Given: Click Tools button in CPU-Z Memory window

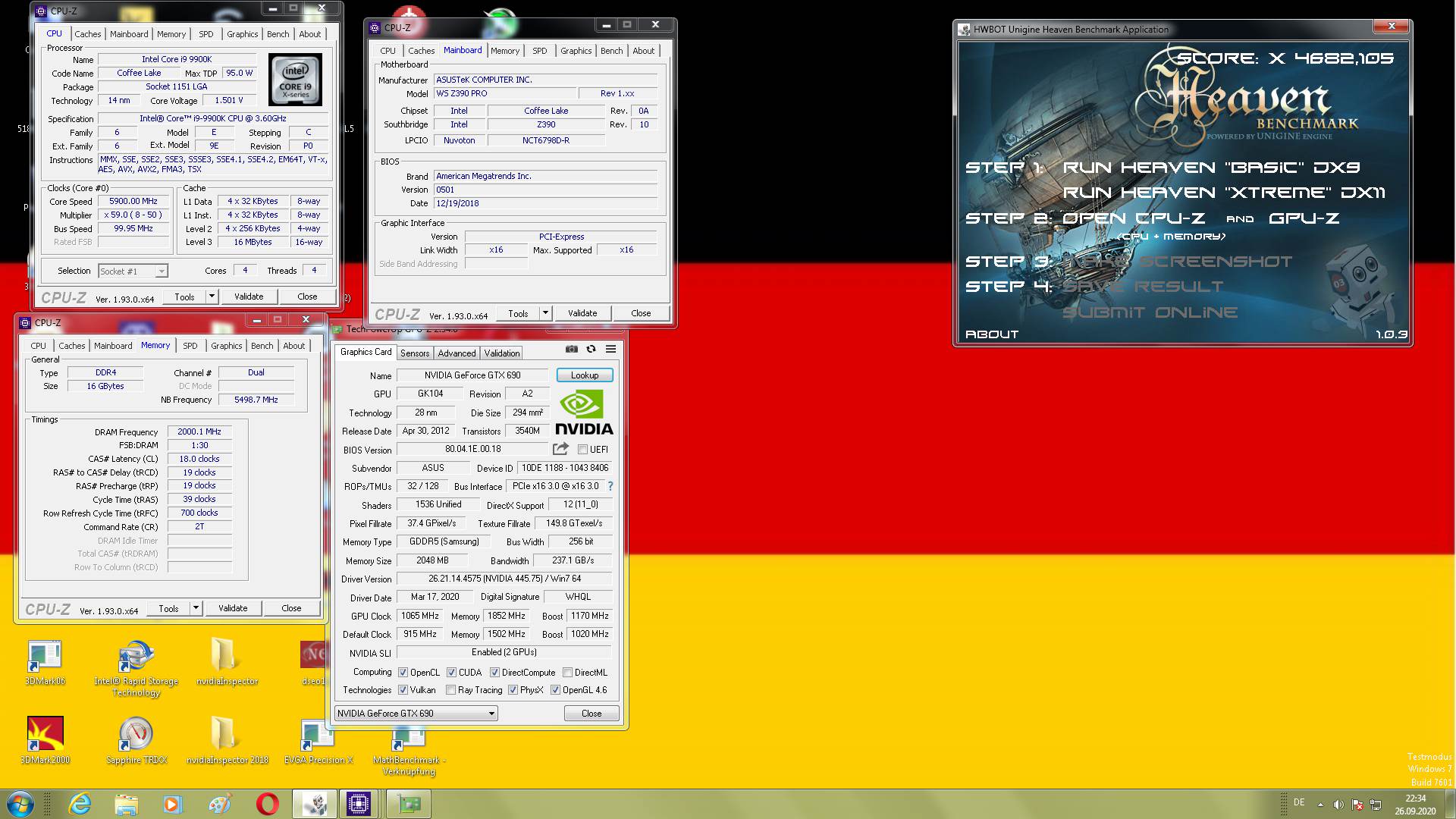Looking at the screenshot, I should click(168, 608).
